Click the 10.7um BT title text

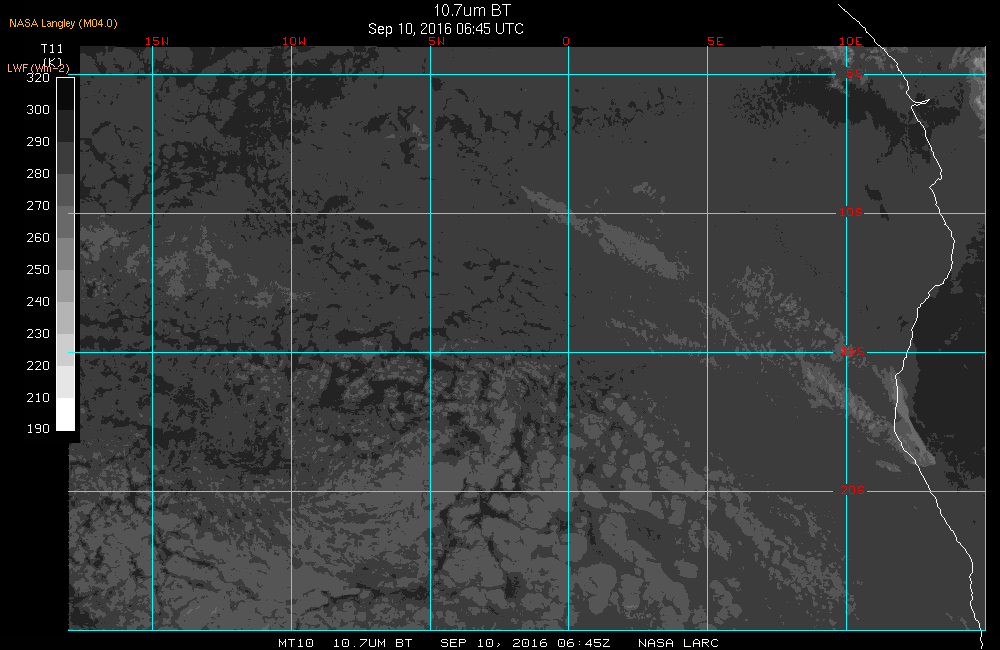(x=472, y=11)
